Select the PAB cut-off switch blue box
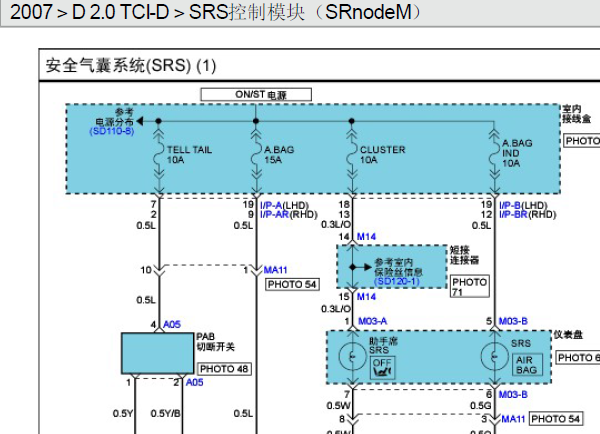The image size is (600, 434). pyautogui.click(x=158, y=353)
